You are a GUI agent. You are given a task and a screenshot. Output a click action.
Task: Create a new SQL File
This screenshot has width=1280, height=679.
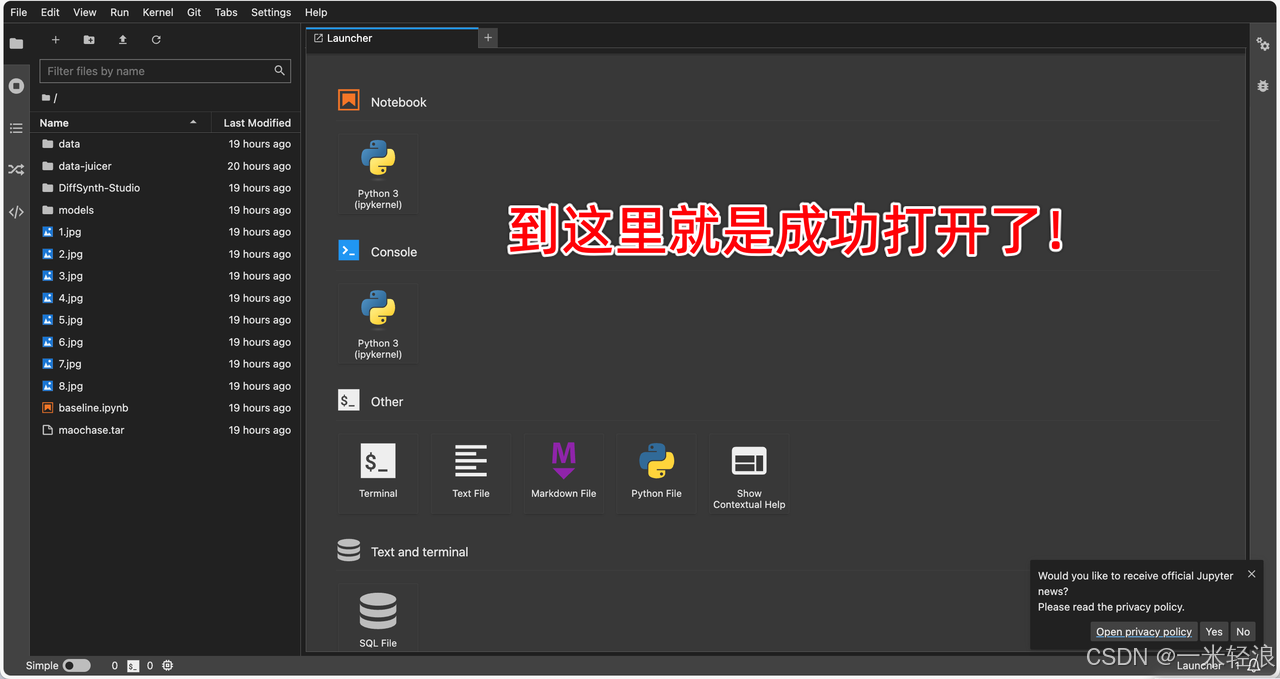tap(378, 612)
